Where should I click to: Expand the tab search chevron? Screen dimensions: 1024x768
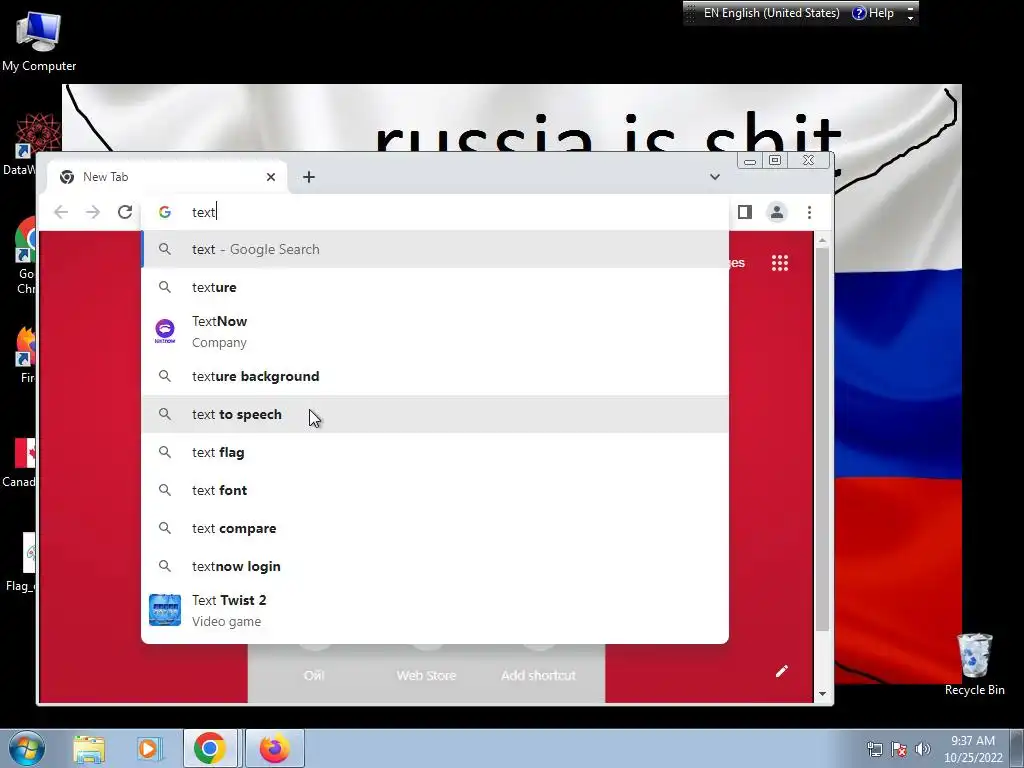coord(714,177)
